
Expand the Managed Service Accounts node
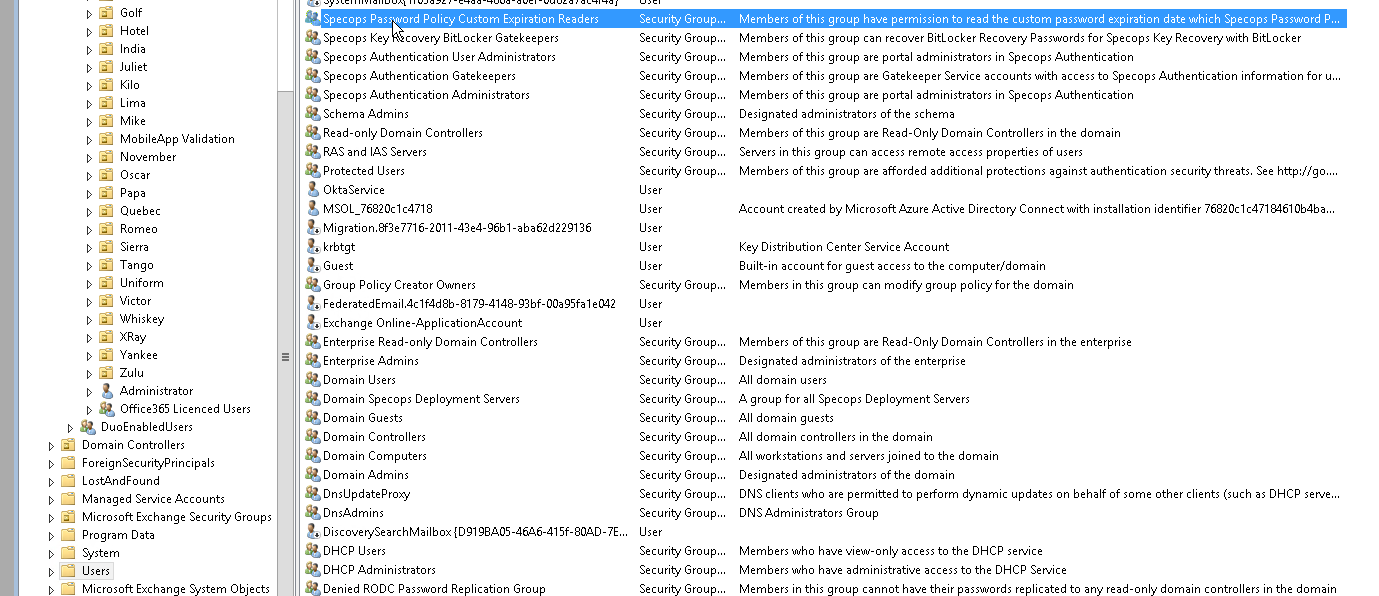[51, 500]
